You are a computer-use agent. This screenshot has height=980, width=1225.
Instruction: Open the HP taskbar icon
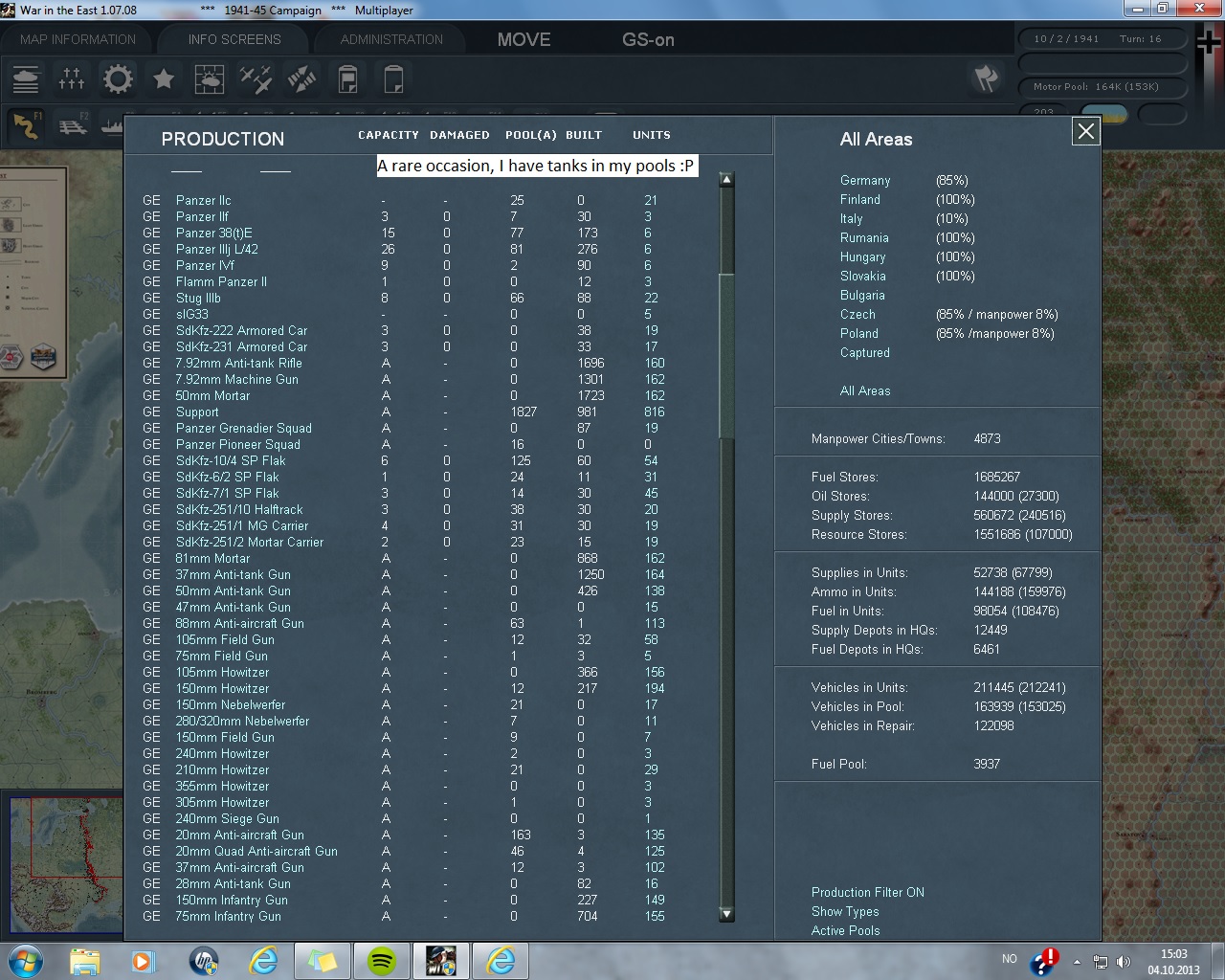pyautogui.click(x=203, y=961)
